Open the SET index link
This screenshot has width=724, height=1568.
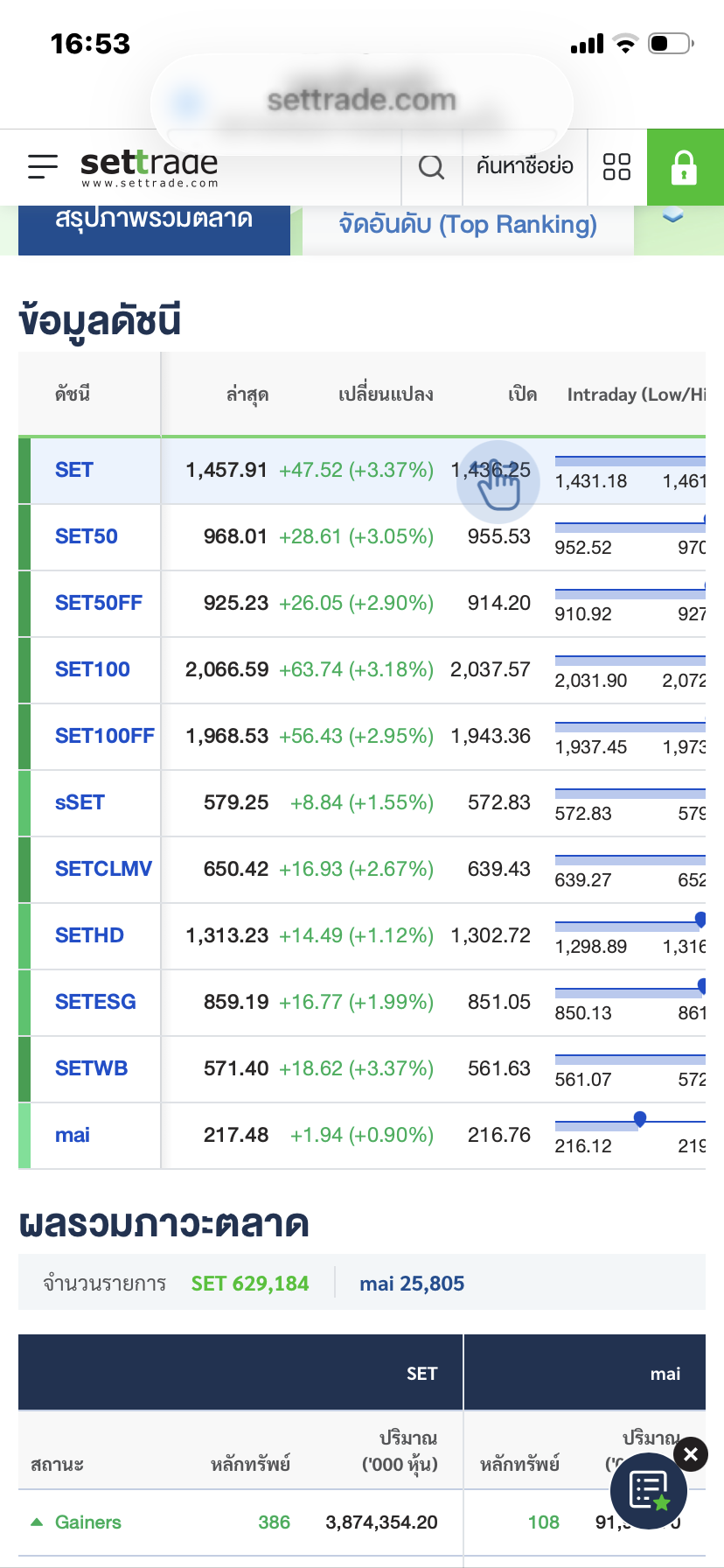click(x=74, y=470)
